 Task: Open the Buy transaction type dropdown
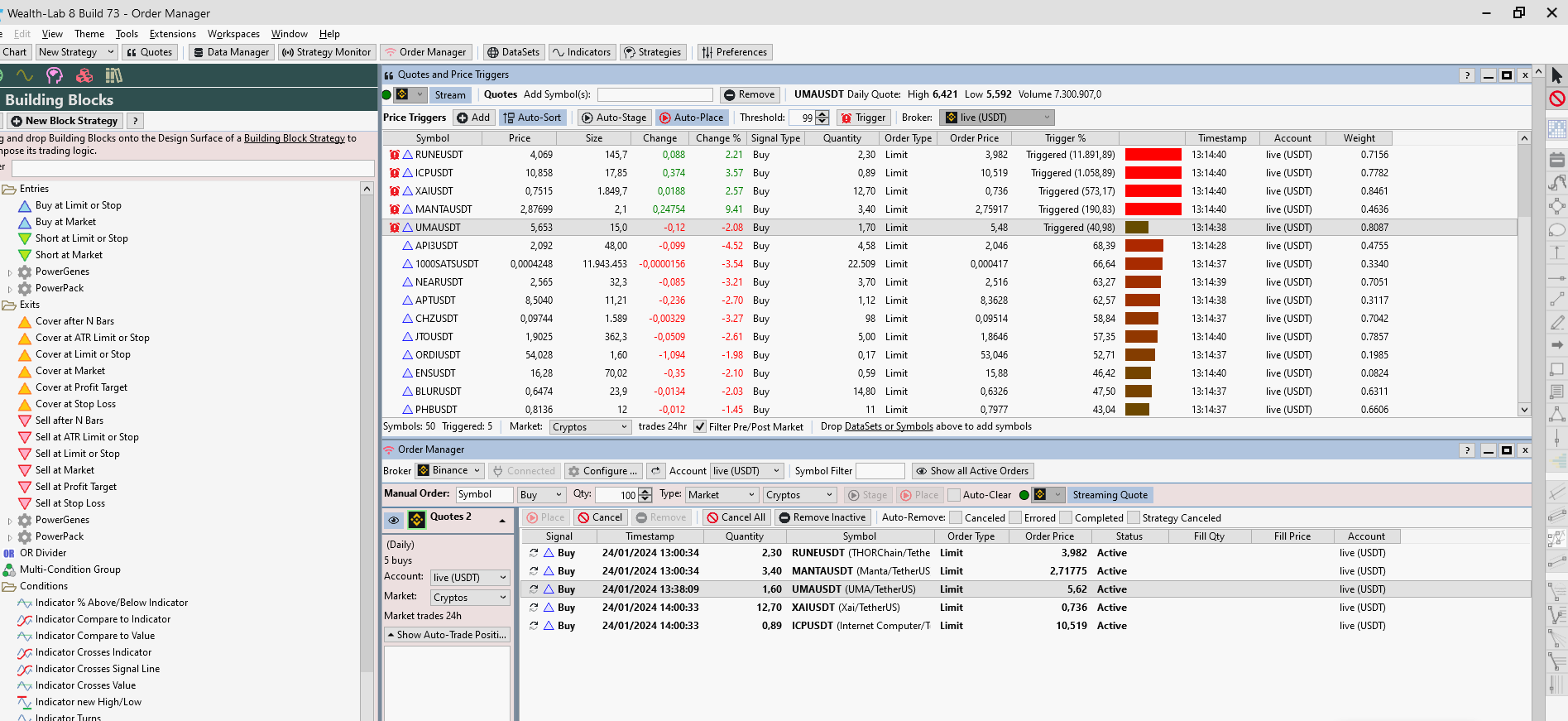(541, 495)
